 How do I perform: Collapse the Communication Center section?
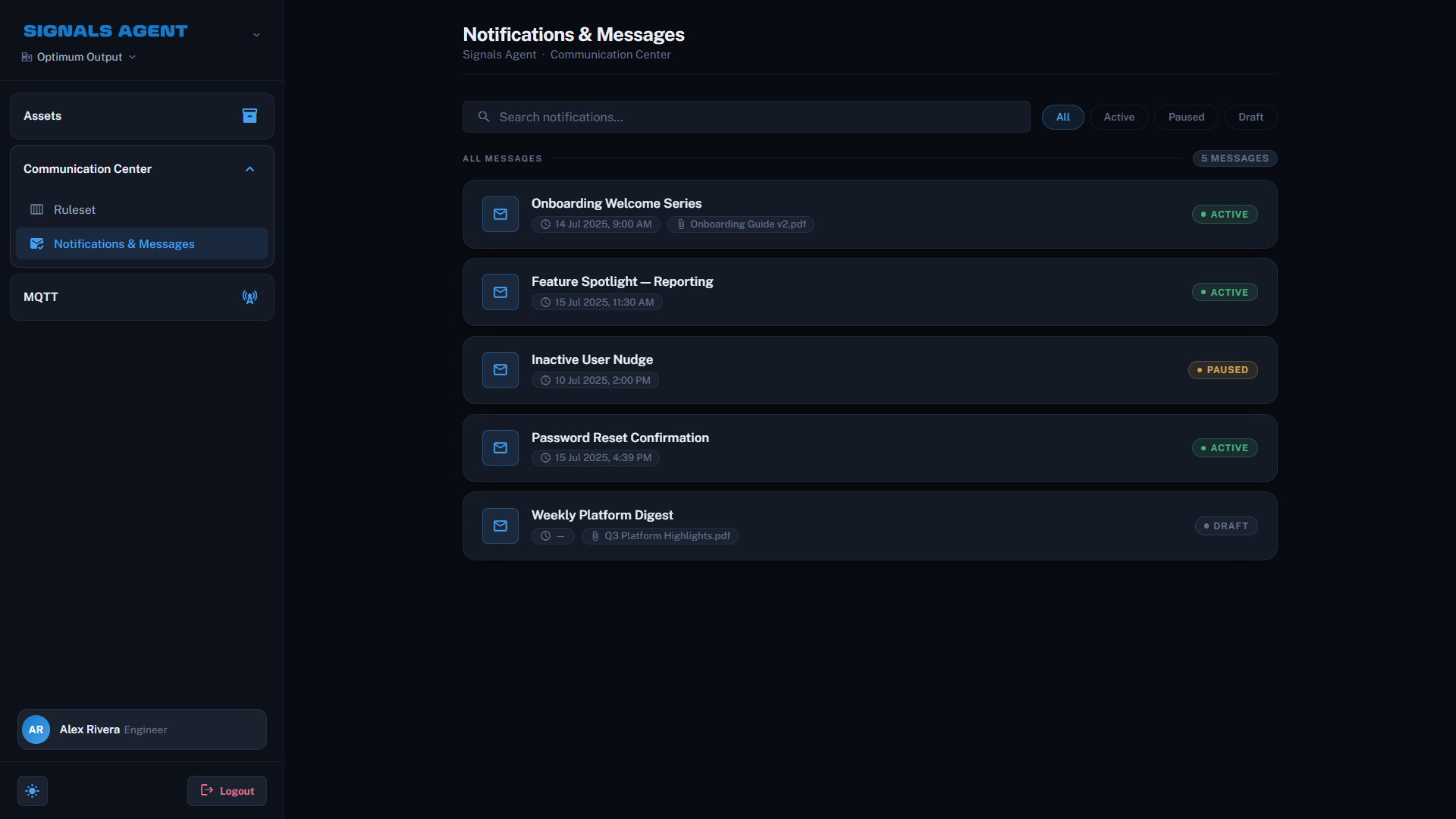142,169
